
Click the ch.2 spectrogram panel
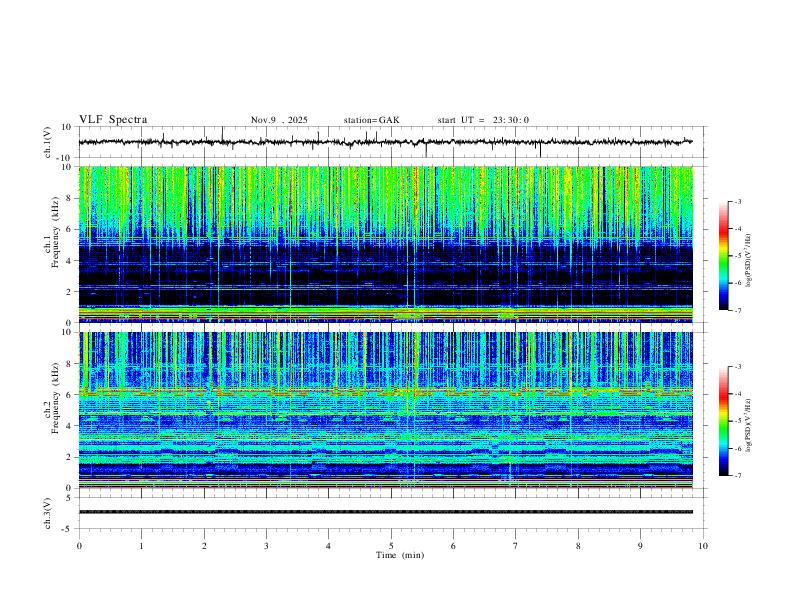[x=386, y=410]
